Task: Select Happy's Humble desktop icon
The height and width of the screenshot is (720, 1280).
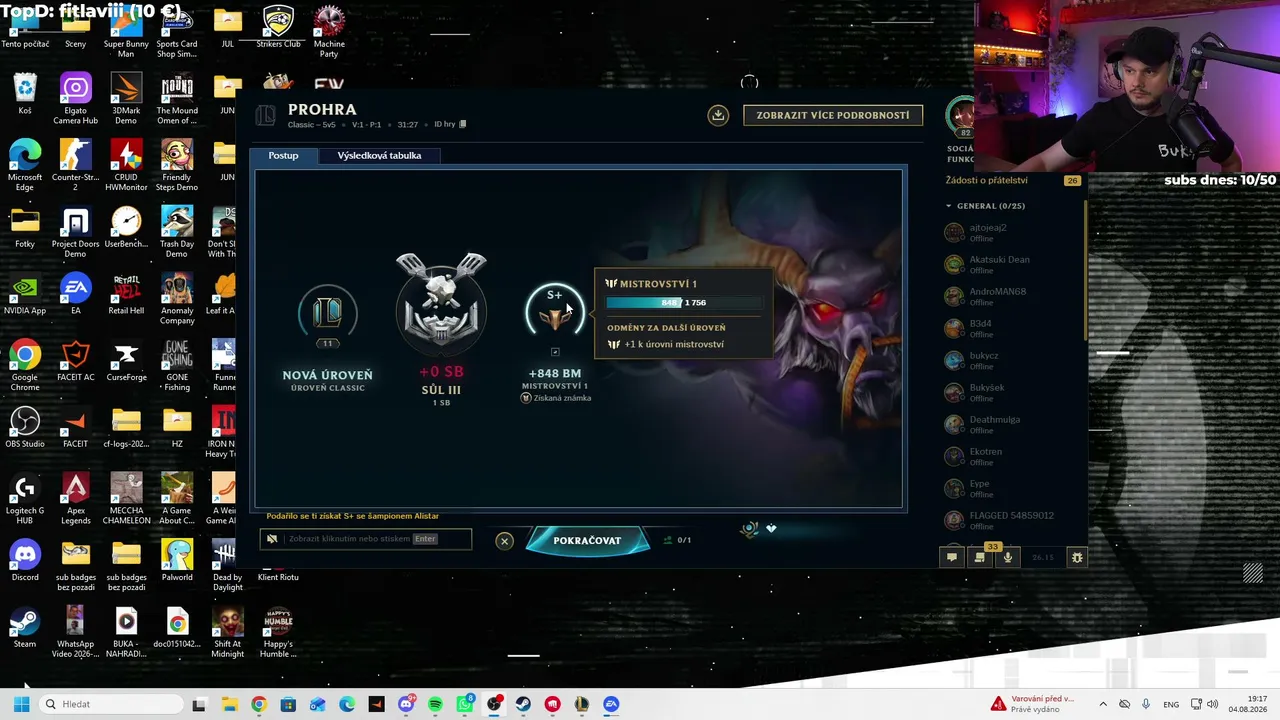Action: point(278,633)
